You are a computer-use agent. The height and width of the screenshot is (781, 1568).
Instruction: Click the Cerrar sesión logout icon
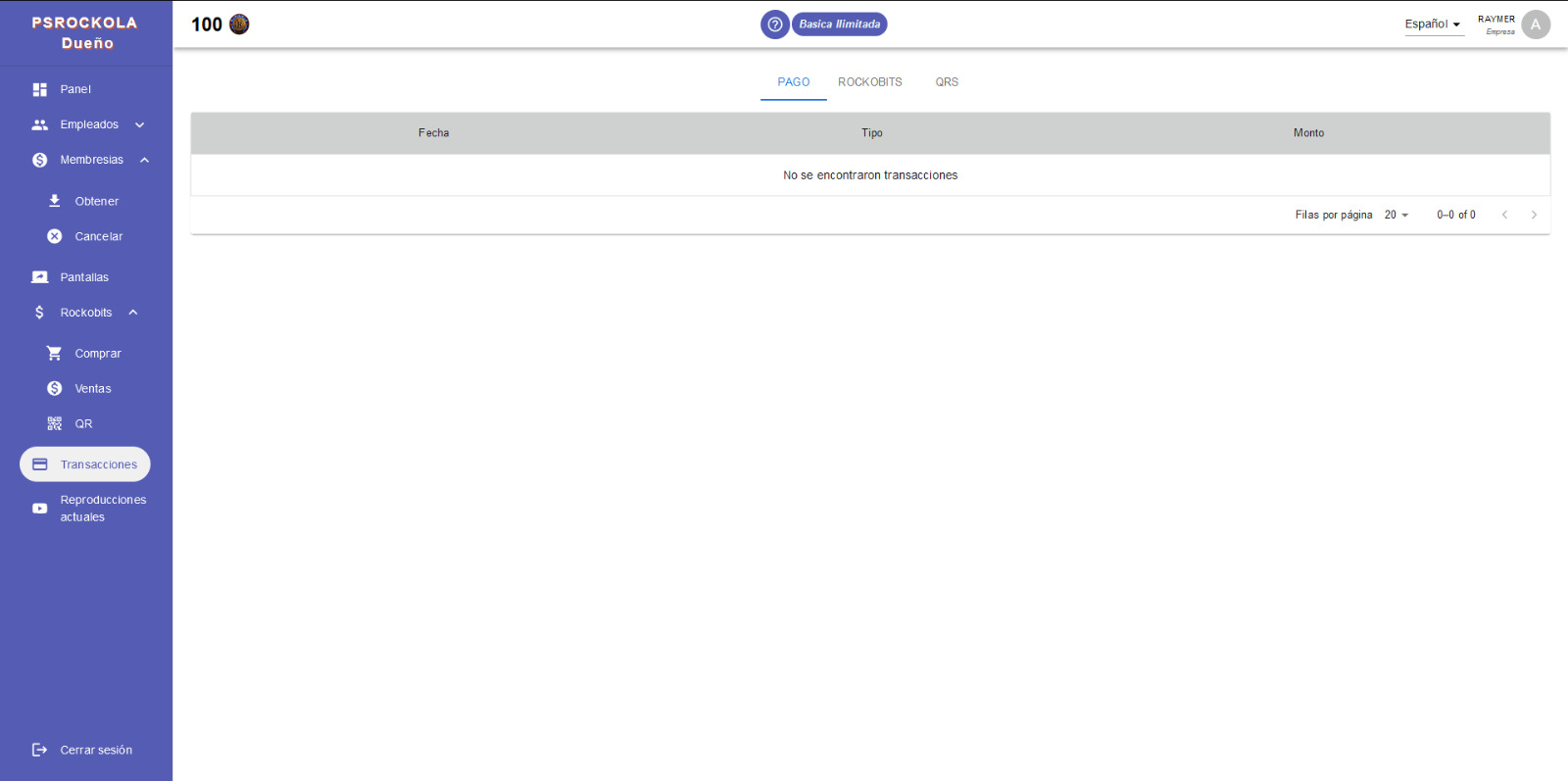point(39,750)
